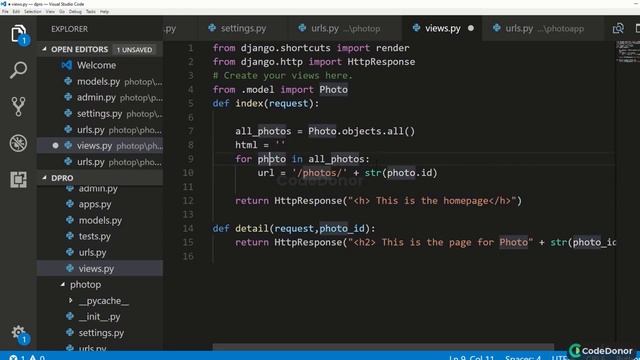Open the Extensions view icon
Screen dimensions: 640x360
click(18, 179)
